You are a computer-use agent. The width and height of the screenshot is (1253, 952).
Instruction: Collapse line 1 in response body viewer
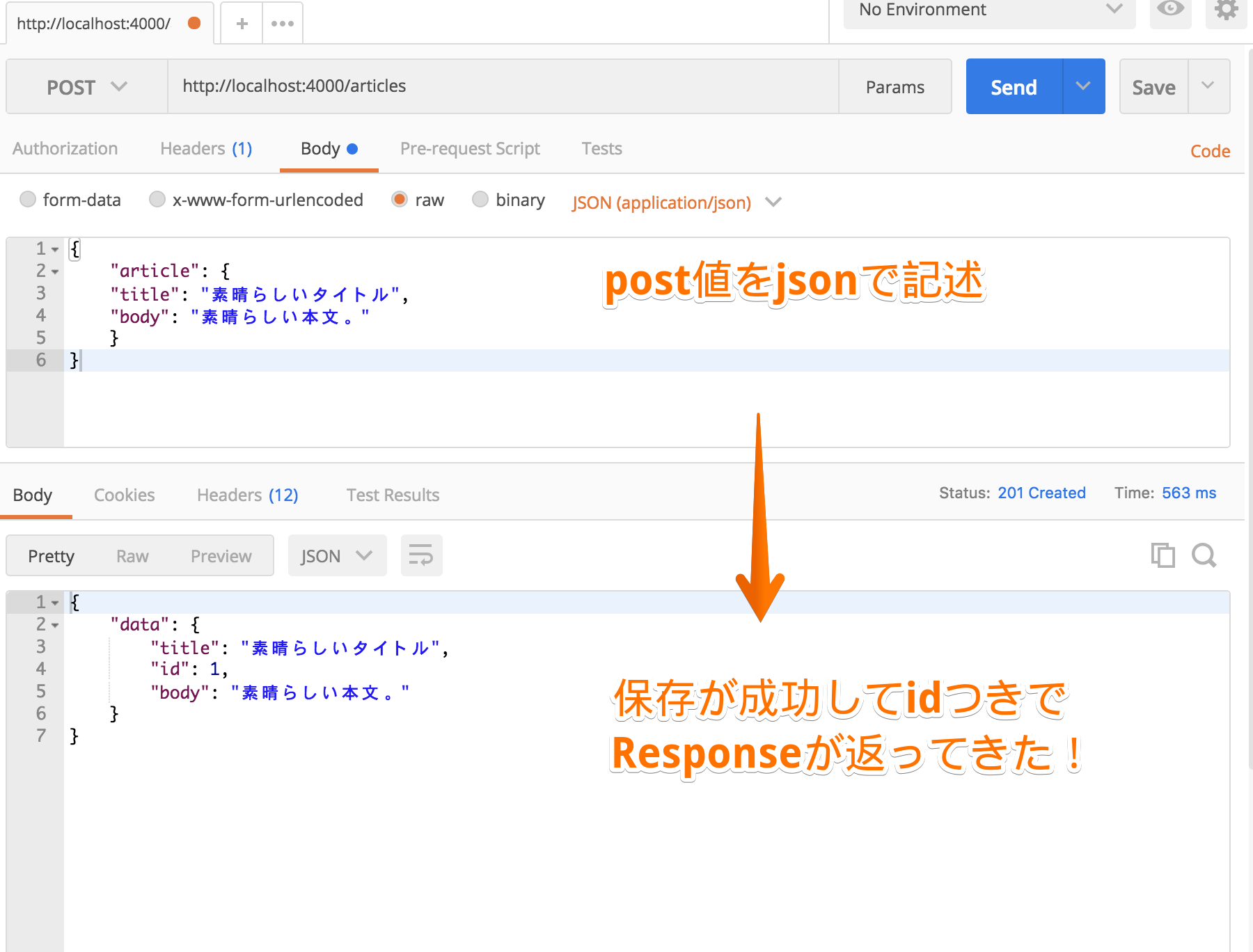(x=55, y=603)
